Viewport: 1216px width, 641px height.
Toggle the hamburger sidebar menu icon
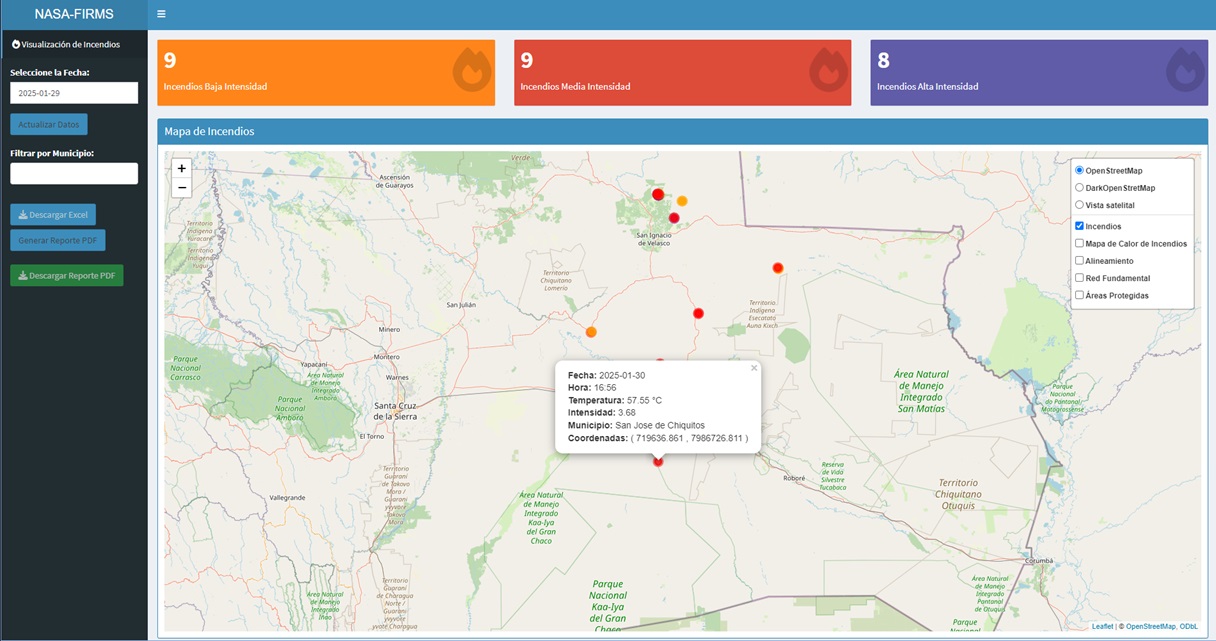(161, 14)
